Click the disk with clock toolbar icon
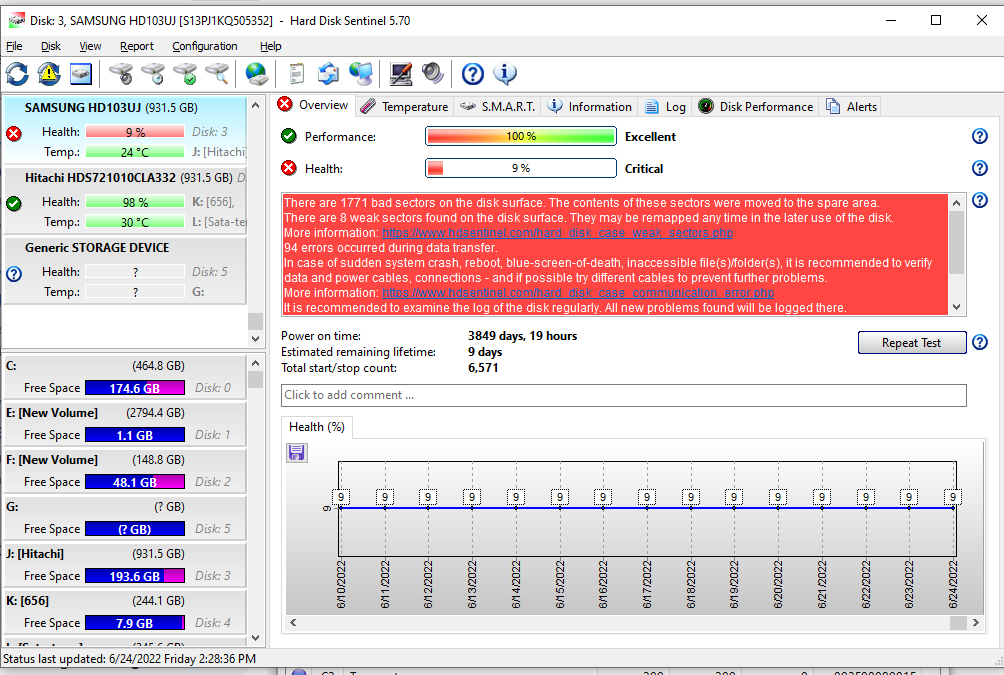 coord(152,74)
